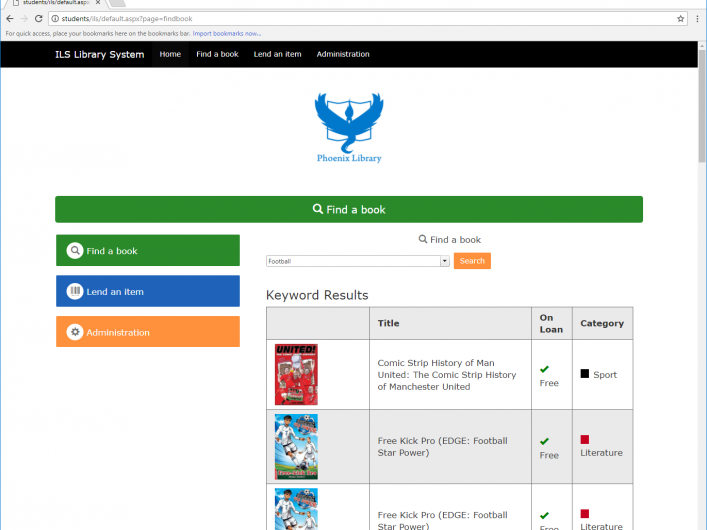Click the Keyword Results heading

click(317, 295)
